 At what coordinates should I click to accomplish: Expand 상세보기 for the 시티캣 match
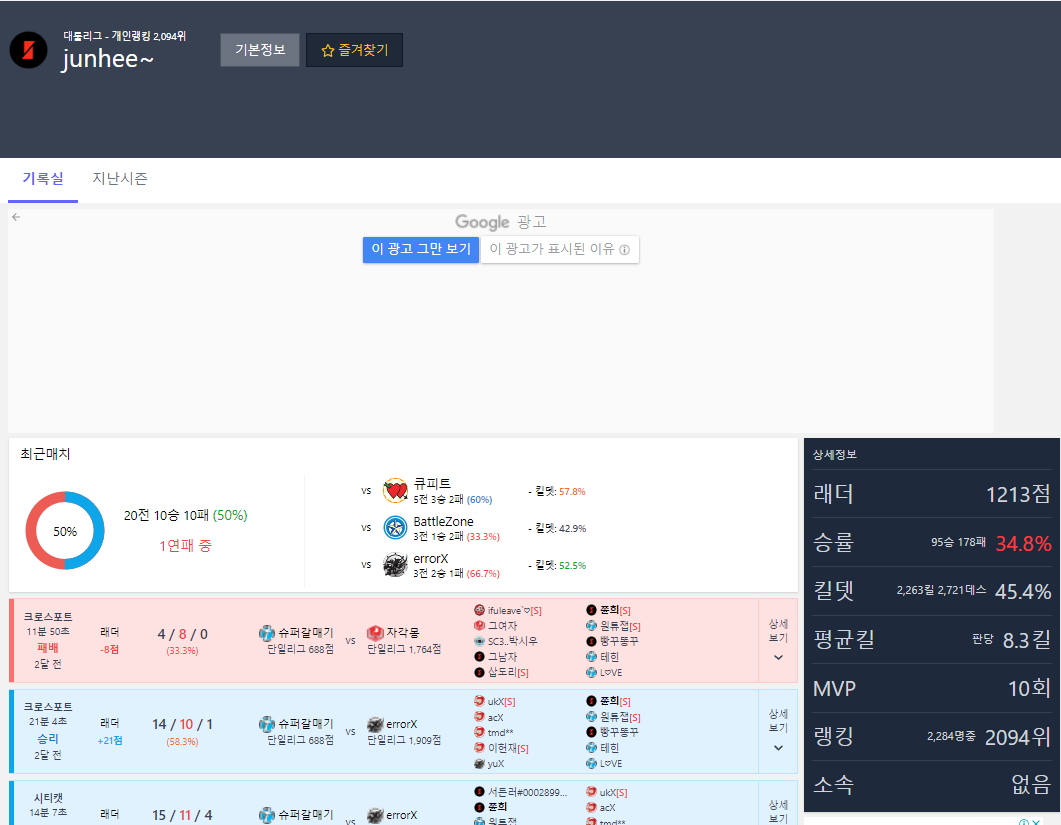(778, 808)
